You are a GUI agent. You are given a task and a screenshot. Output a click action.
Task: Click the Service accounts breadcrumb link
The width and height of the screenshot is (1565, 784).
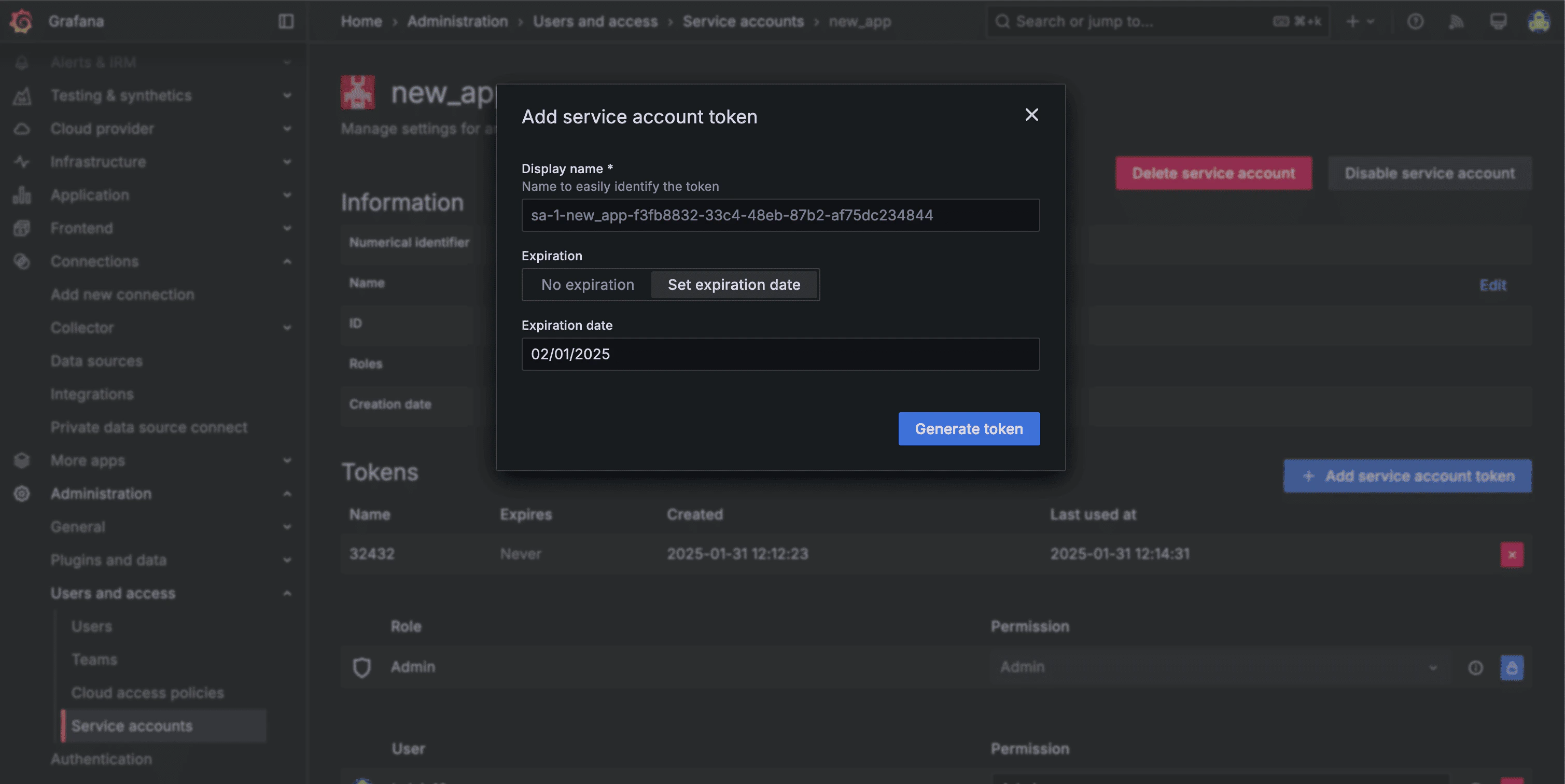743,21
